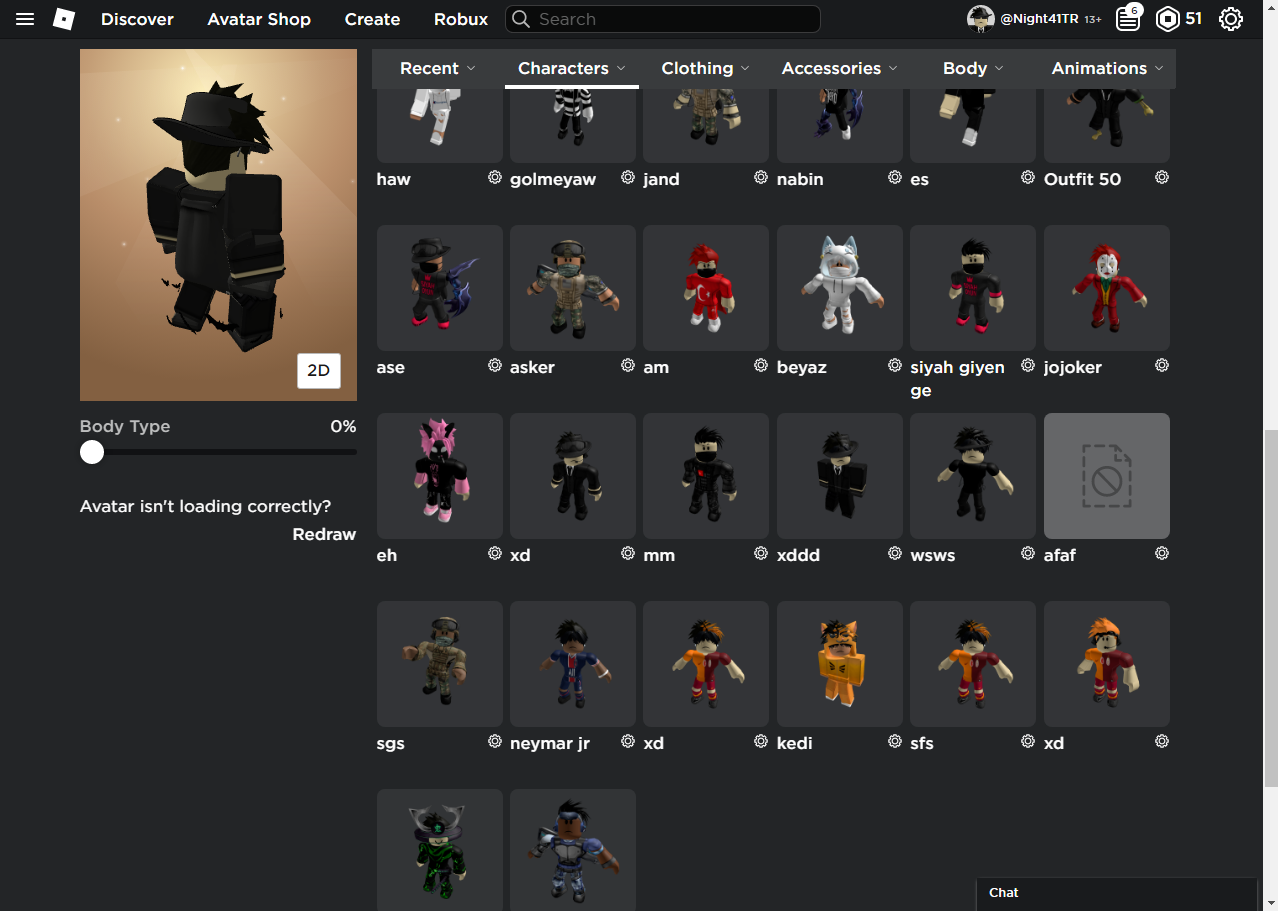Open settings gear for outfit eh
The image size is (1278, 911).
(494, 553)
